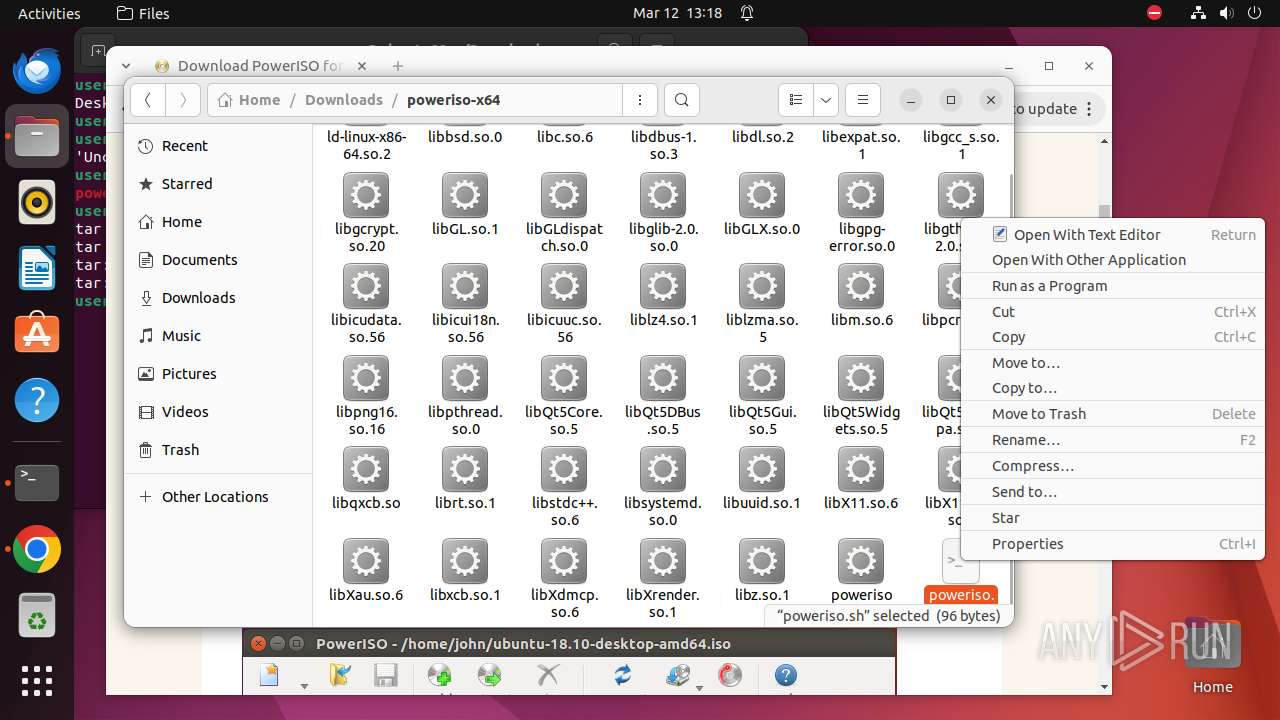Open the view options dropdown arrow

pyautogui.click(x=826, y=100)
